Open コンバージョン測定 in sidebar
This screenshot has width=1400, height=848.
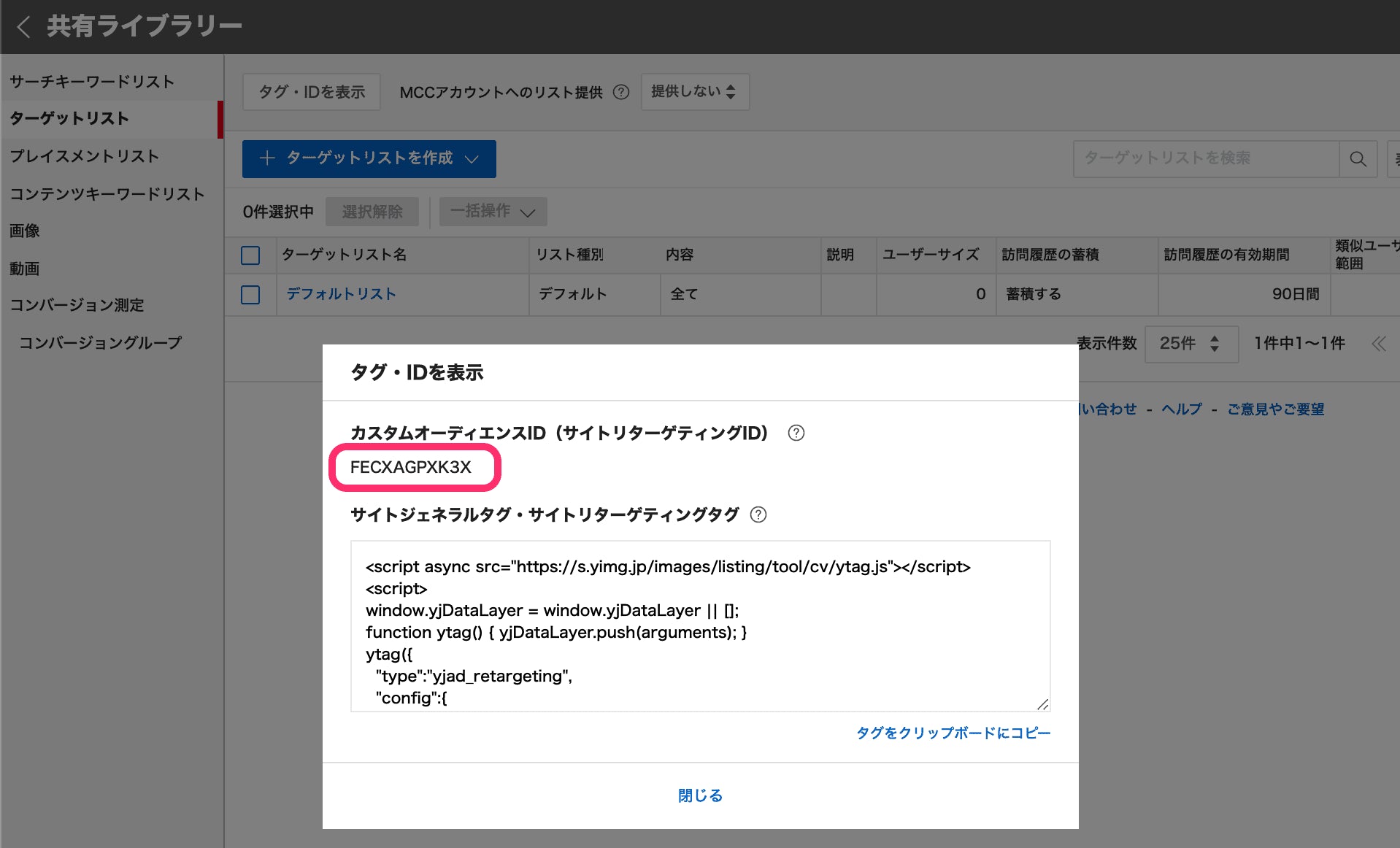(x=77, y=305)
